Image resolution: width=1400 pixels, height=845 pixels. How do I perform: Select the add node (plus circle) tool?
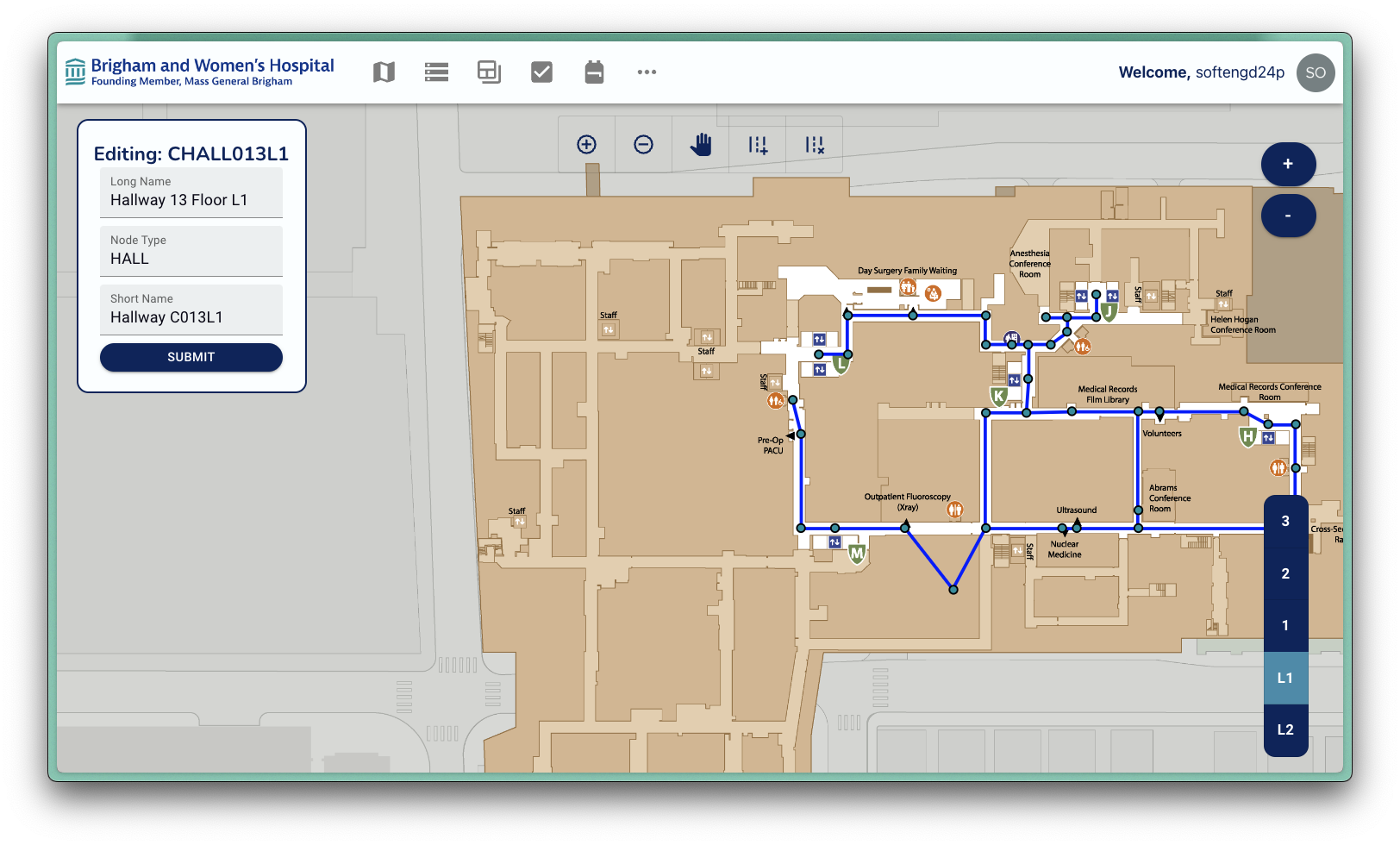(x=586, y=145)
